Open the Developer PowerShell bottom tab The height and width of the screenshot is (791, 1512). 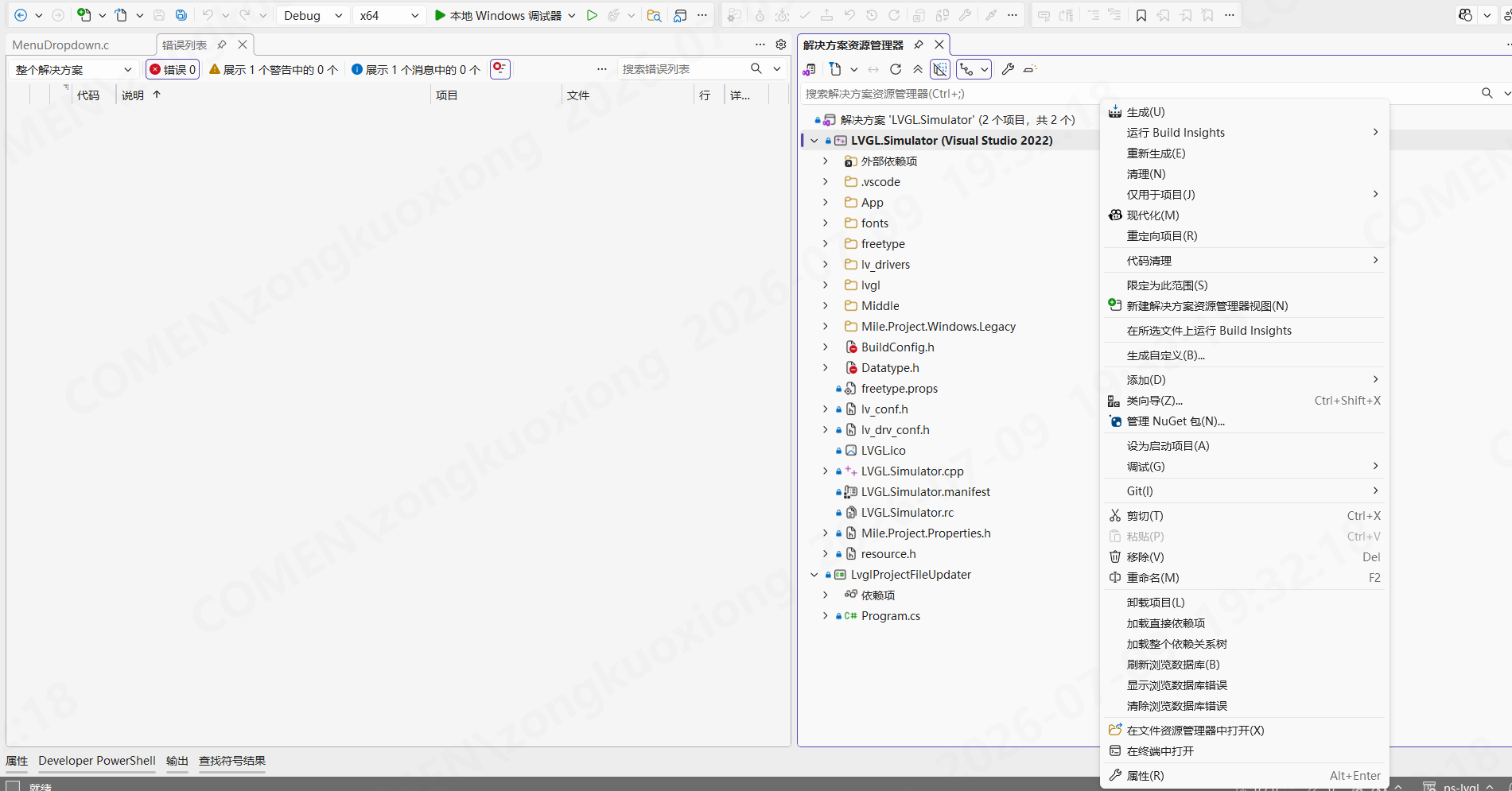click(97, 761)
